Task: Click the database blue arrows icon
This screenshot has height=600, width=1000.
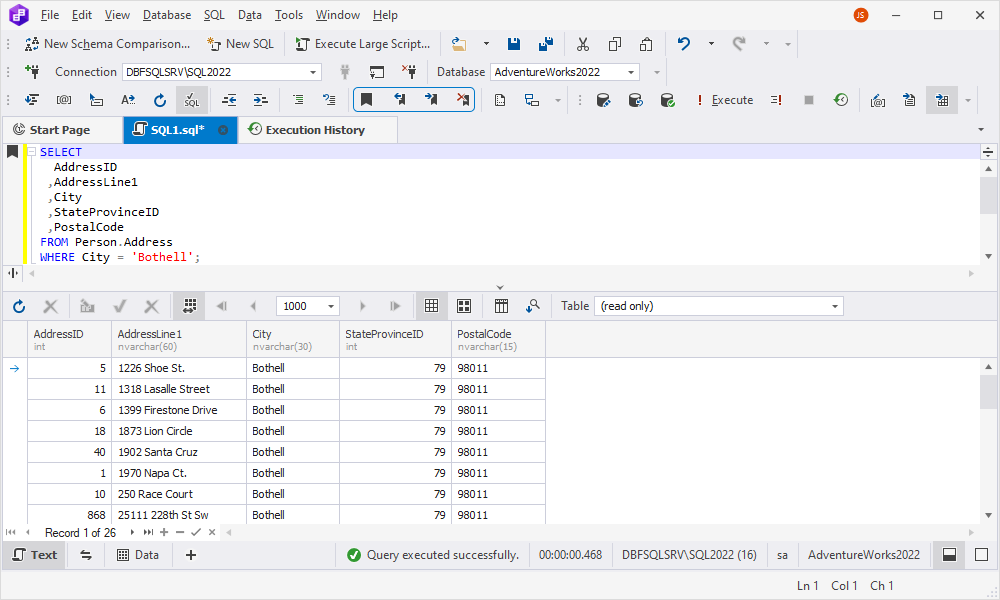Action: click(x=635, y=100)
